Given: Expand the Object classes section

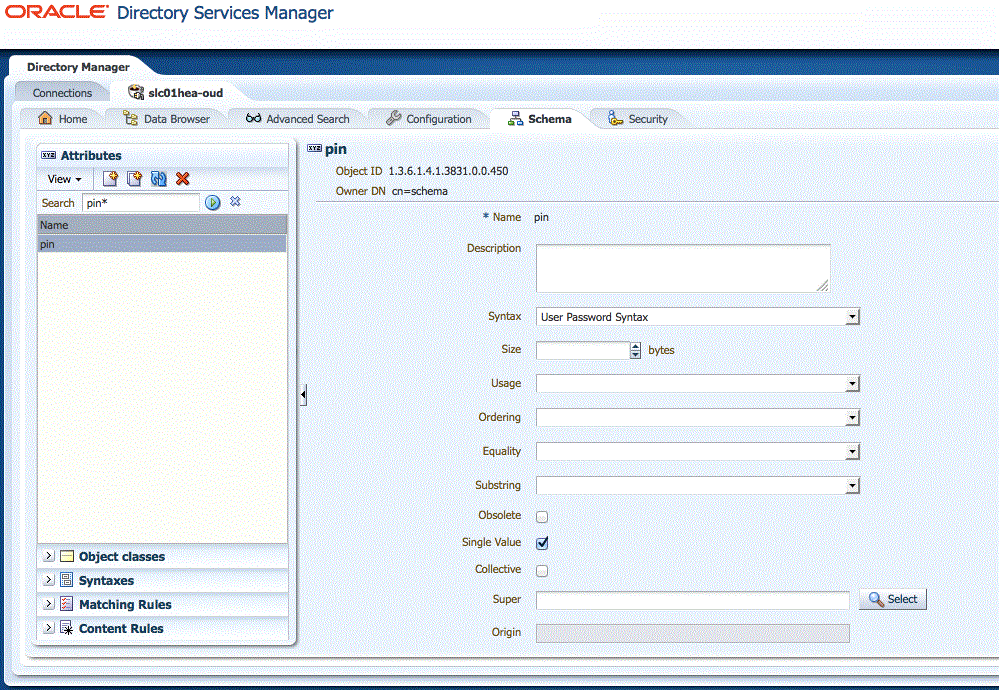Looking at the screenshot, I should coord(48,556).
